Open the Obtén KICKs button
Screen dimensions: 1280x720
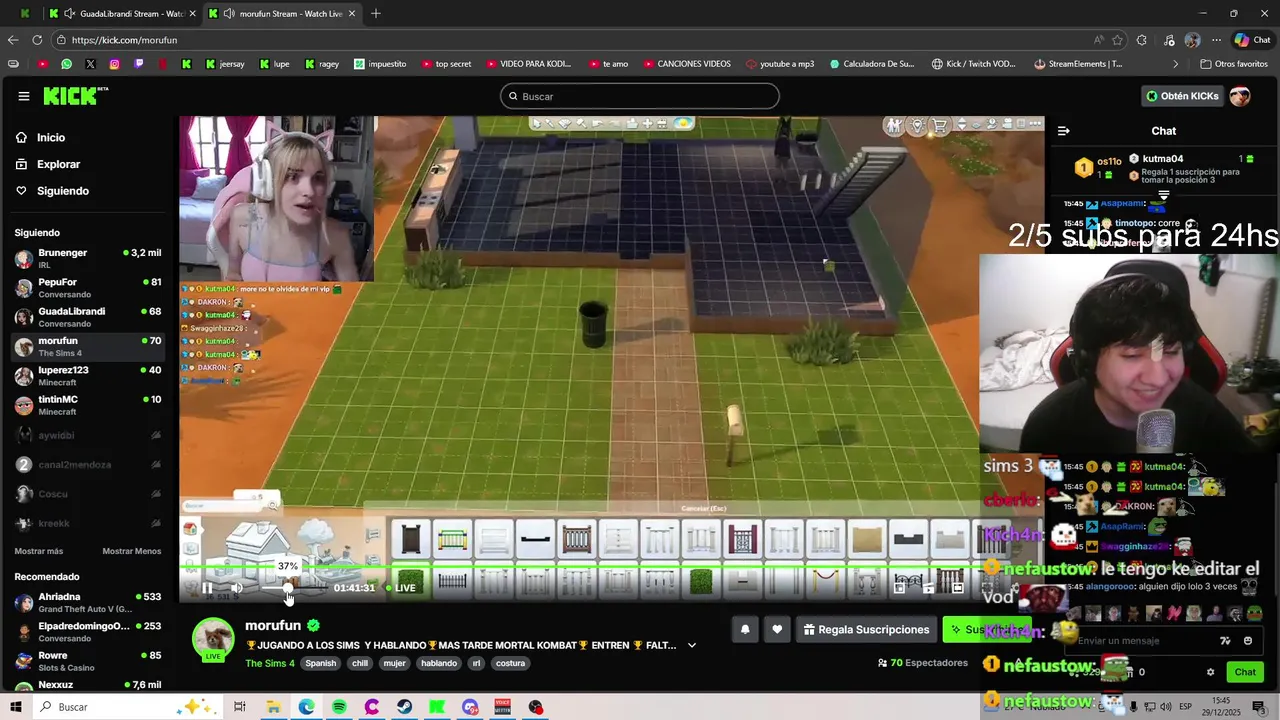pos(1182,96)
